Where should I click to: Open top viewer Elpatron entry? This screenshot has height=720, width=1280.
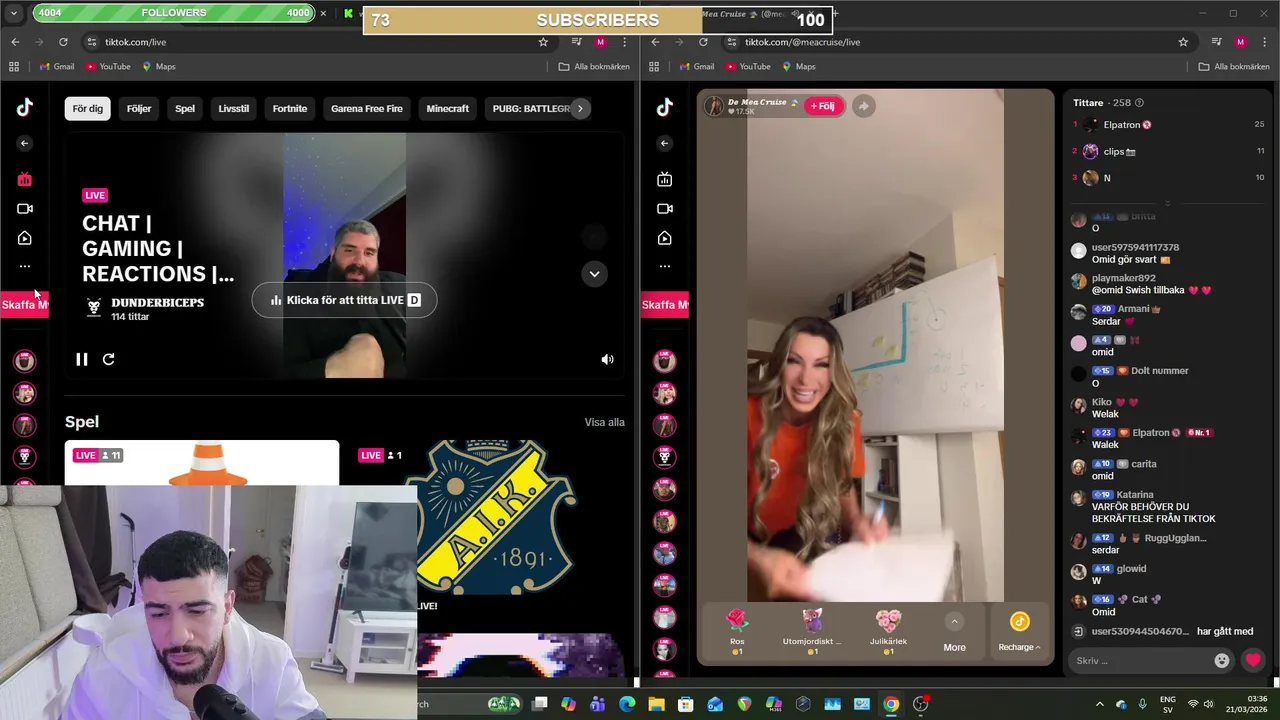[x=1168, y=125]
